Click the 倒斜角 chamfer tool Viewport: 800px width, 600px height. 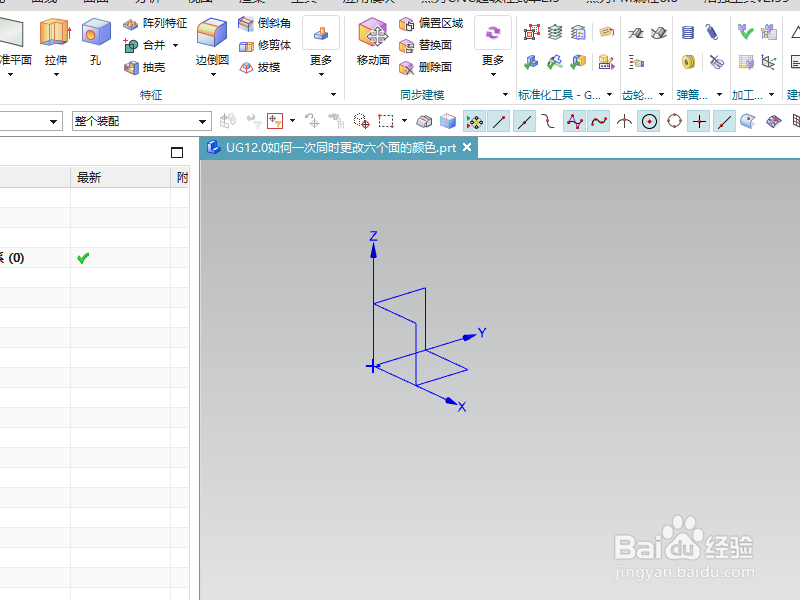(265, 23)
